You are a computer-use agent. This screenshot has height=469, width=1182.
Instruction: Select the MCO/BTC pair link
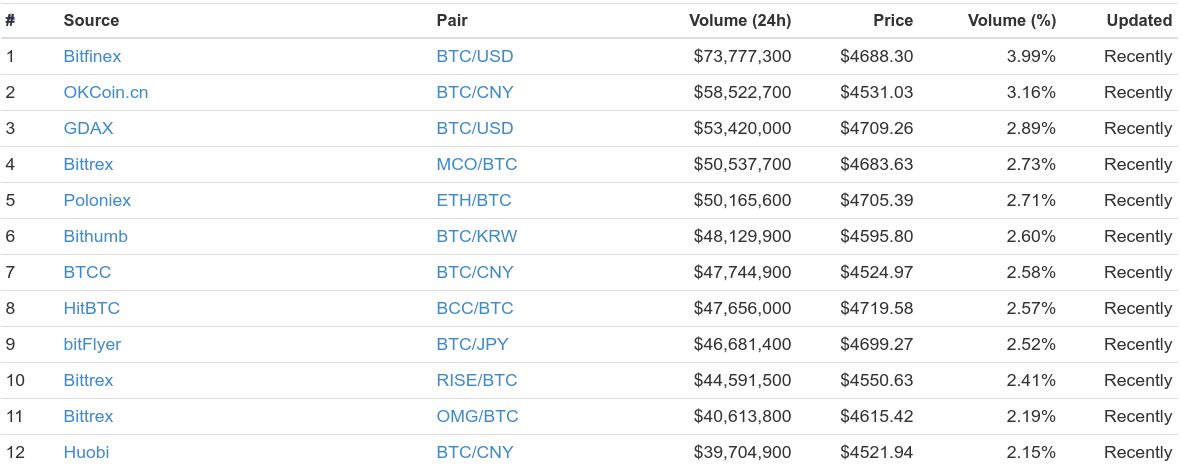click(477, 164)
